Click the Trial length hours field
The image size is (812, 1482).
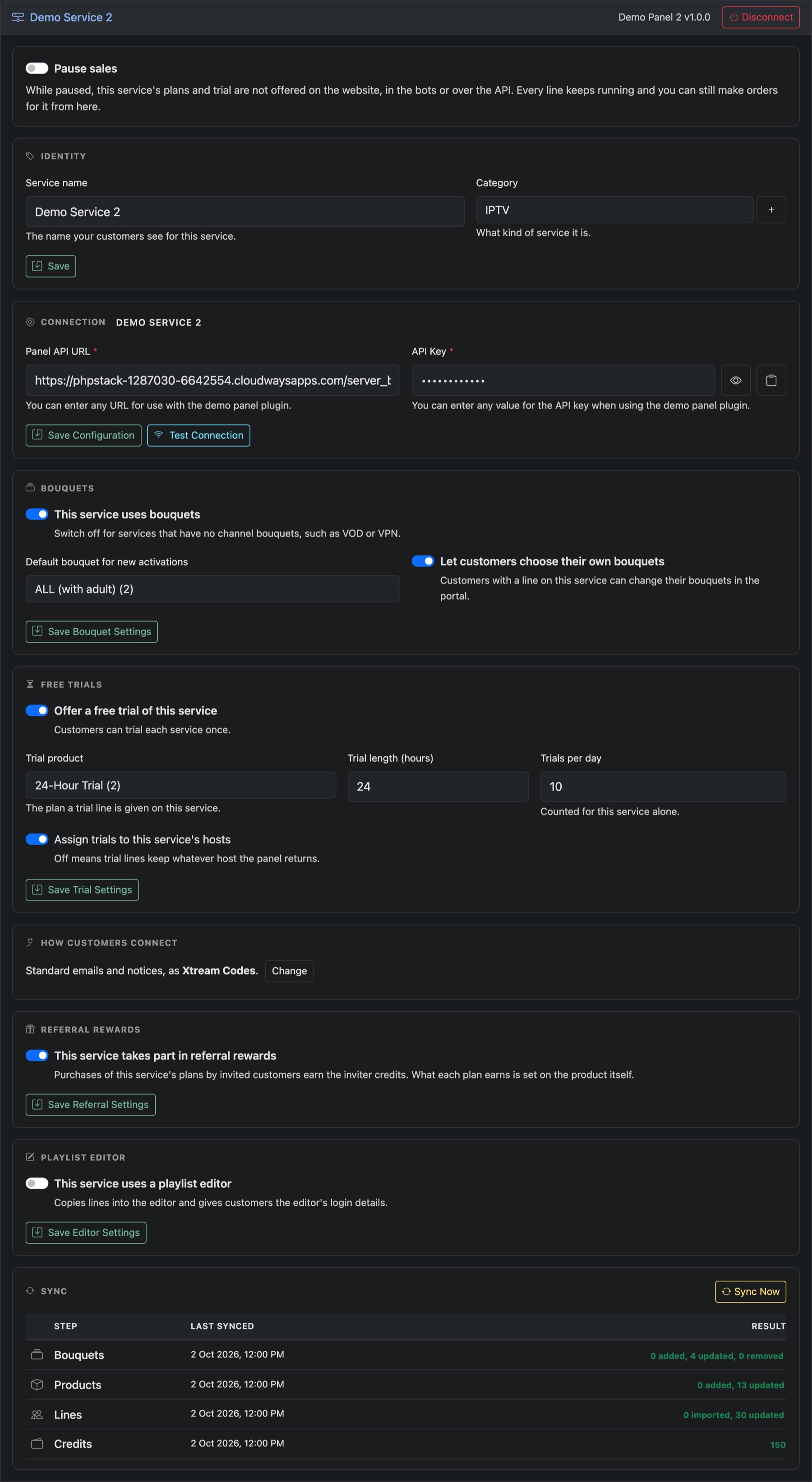point(438,787)
